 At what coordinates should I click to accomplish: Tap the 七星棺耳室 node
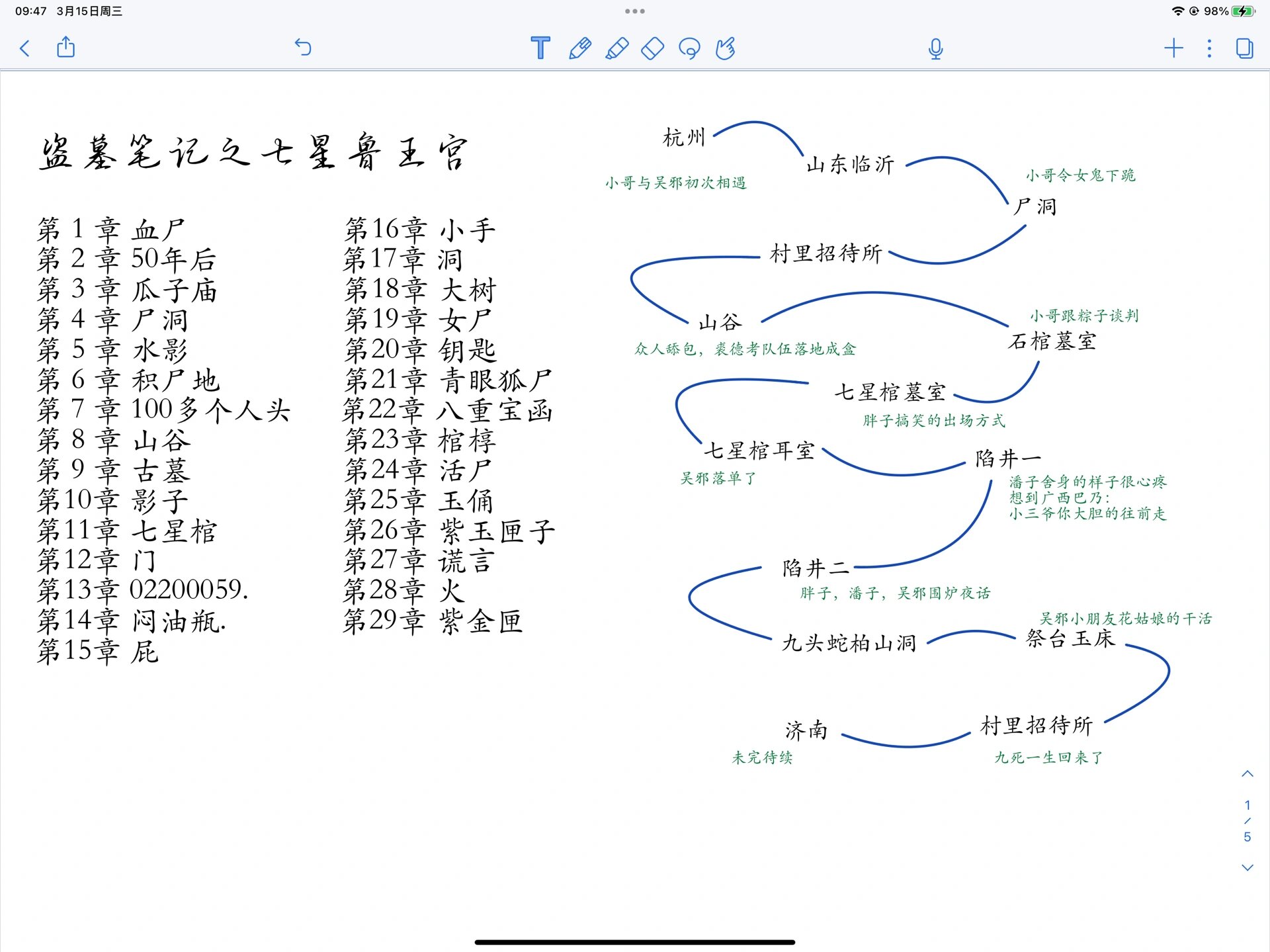coord(759,451)
